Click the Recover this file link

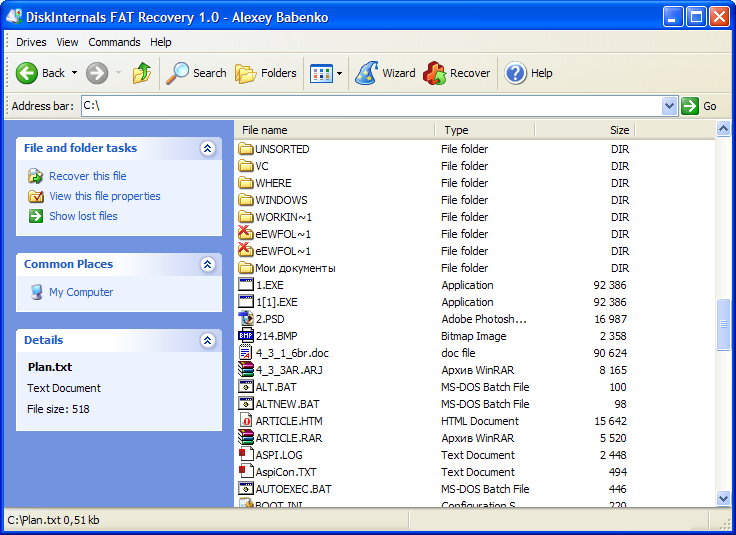87,176
